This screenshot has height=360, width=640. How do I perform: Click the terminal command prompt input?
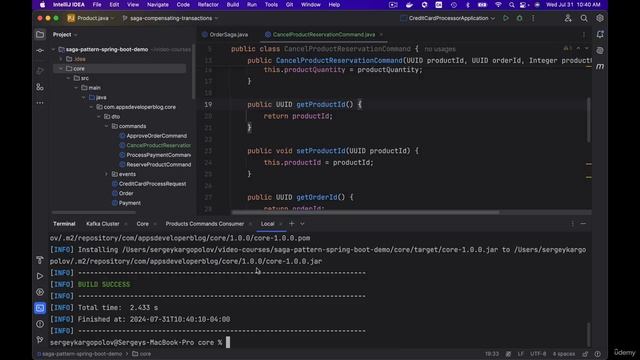pyautogui.click(x=228, y=342)
